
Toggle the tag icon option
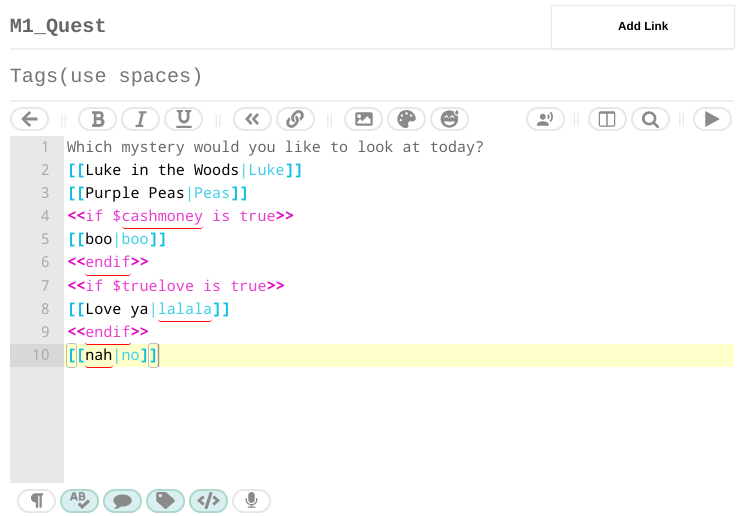(x=165, y=501)
